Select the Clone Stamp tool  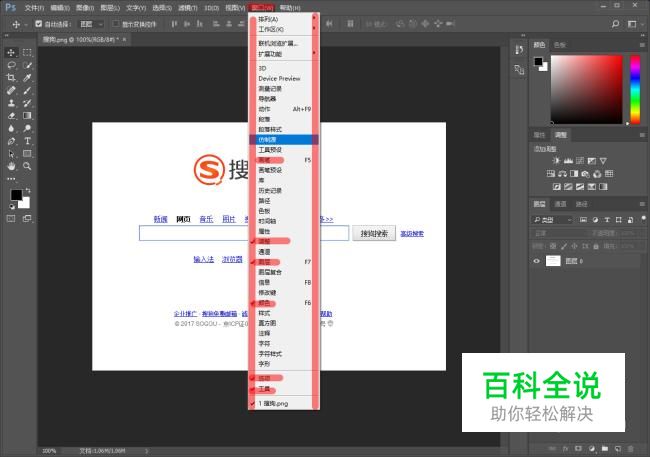[x=11, y=103]
